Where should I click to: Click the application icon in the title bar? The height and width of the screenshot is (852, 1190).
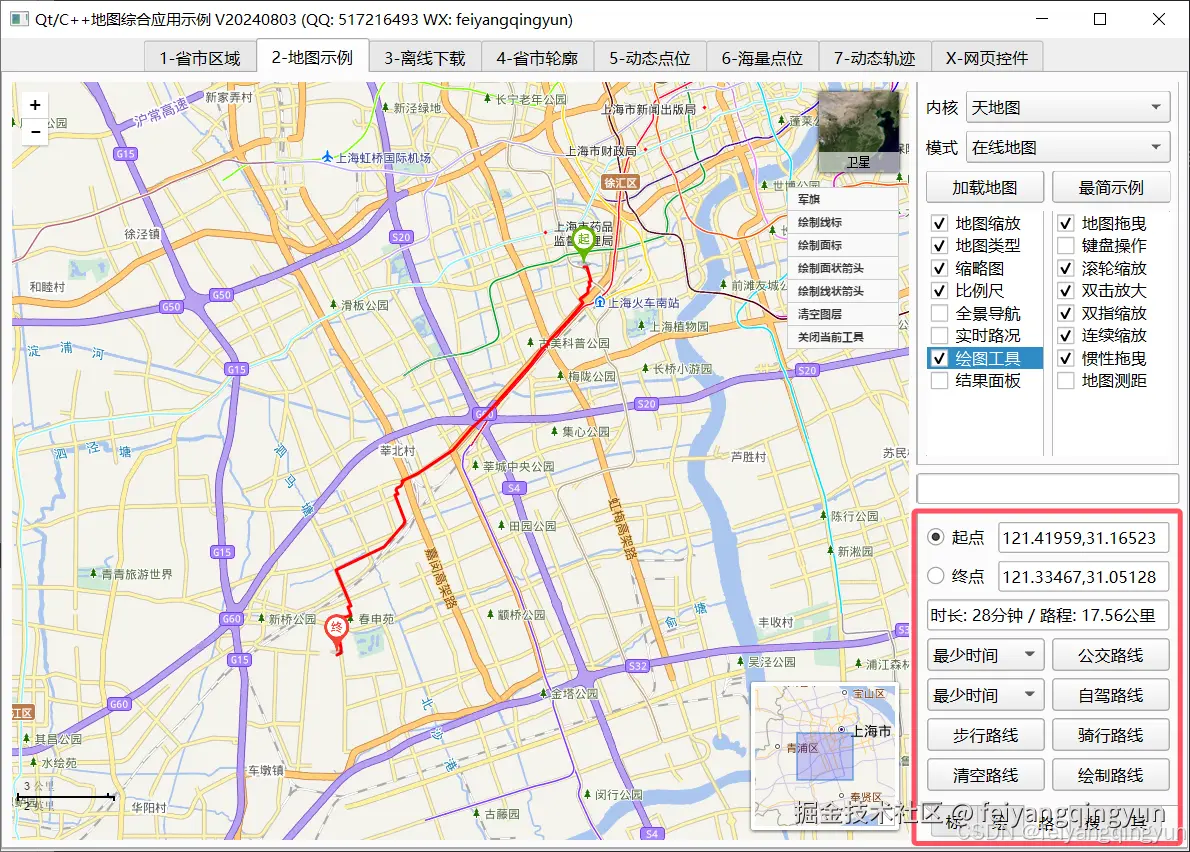(x=18, y=19)
